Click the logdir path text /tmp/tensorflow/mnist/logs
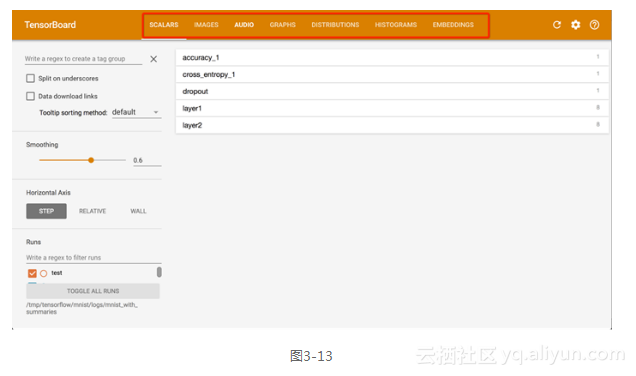636x376 pixels. [82, 308]
